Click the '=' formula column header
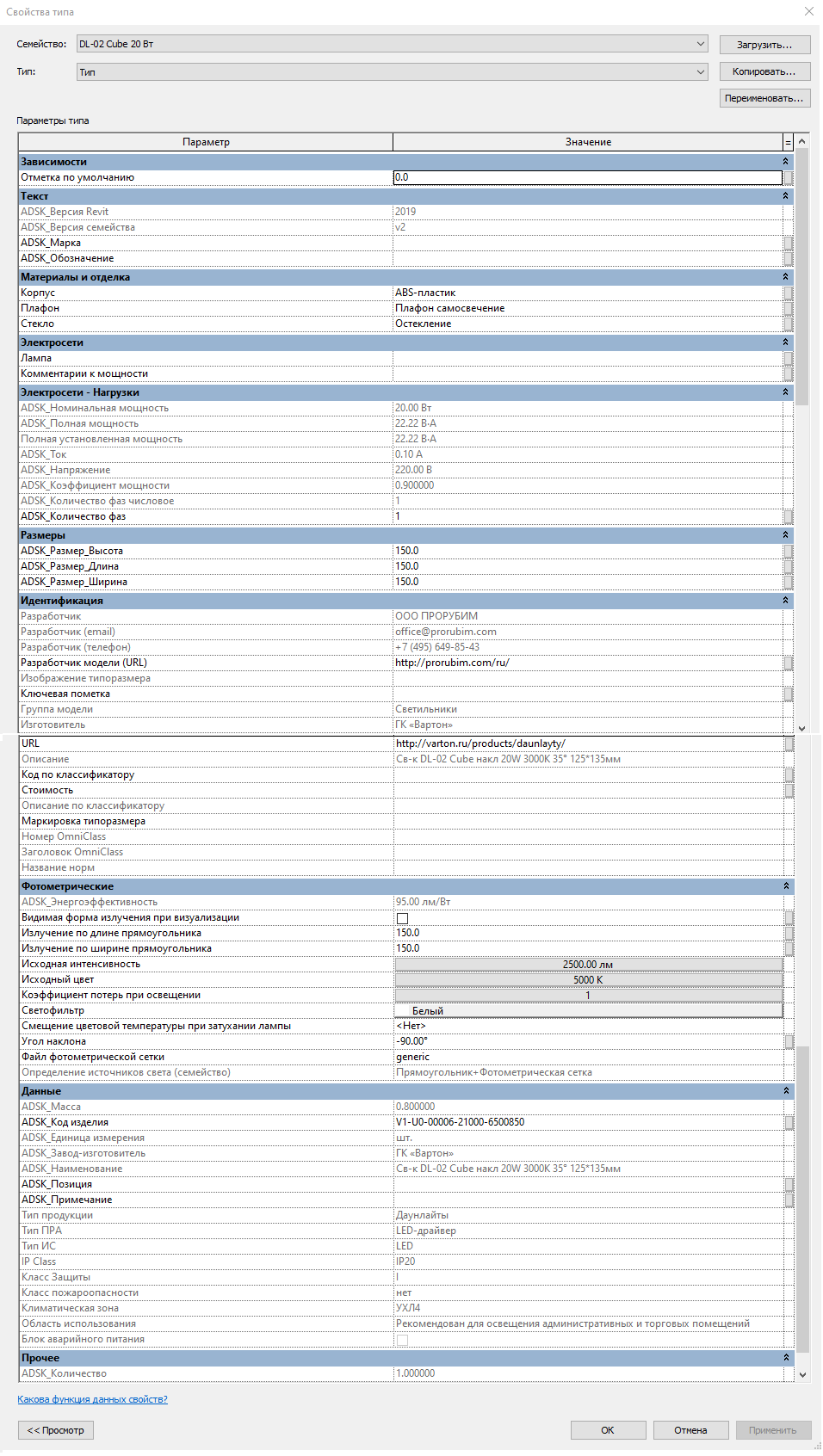The height and width of the screenshot is (1456, 823). click(788, 142)
